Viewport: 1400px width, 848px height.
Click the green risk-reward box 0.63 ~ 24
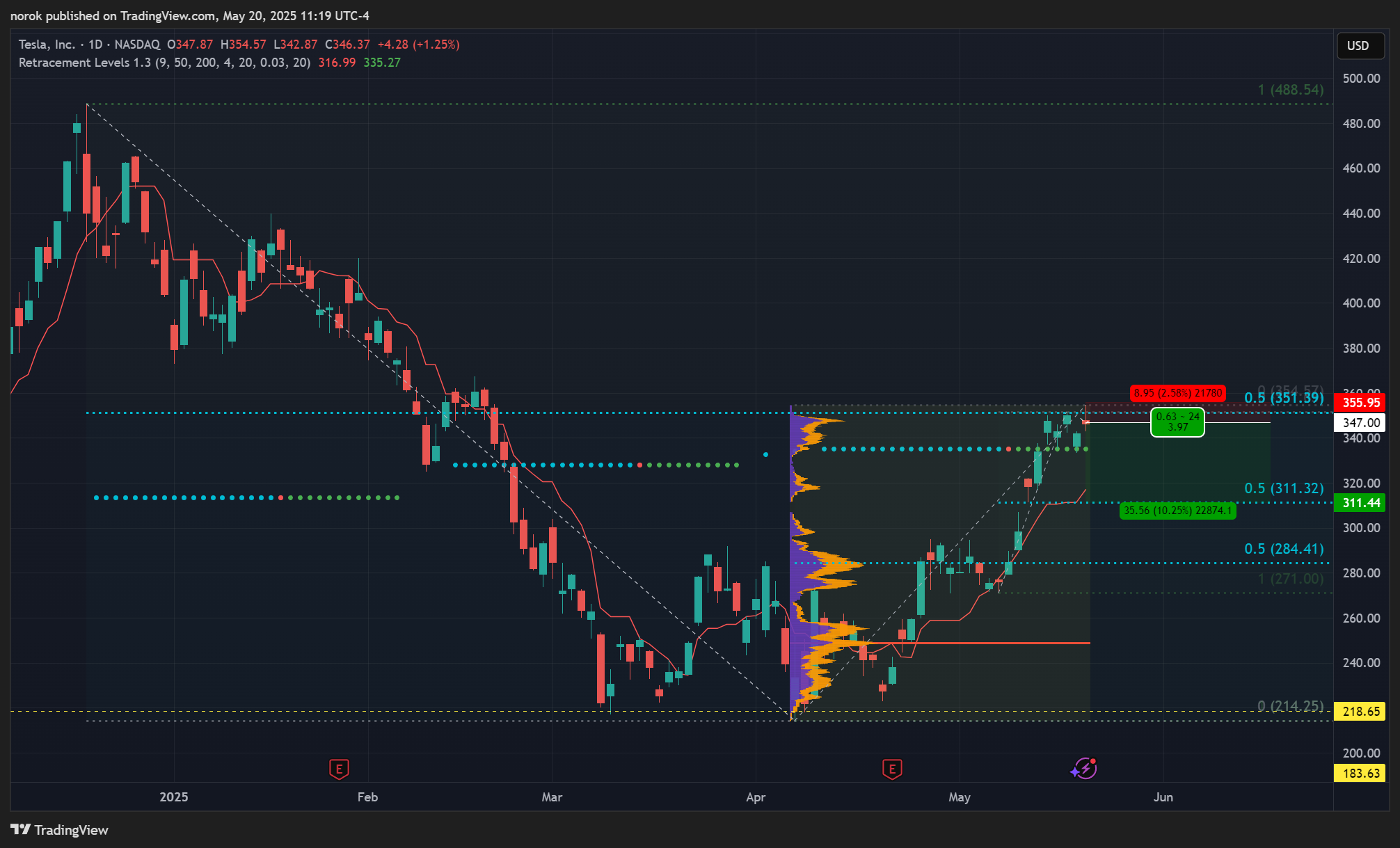tap(1177, 422)
